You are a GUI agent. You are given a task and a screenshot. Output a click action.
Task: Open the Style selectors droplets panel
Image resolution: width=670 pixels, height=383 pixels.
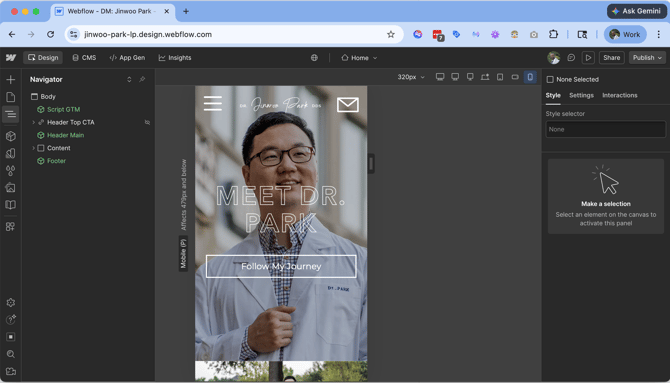[11, 171]
